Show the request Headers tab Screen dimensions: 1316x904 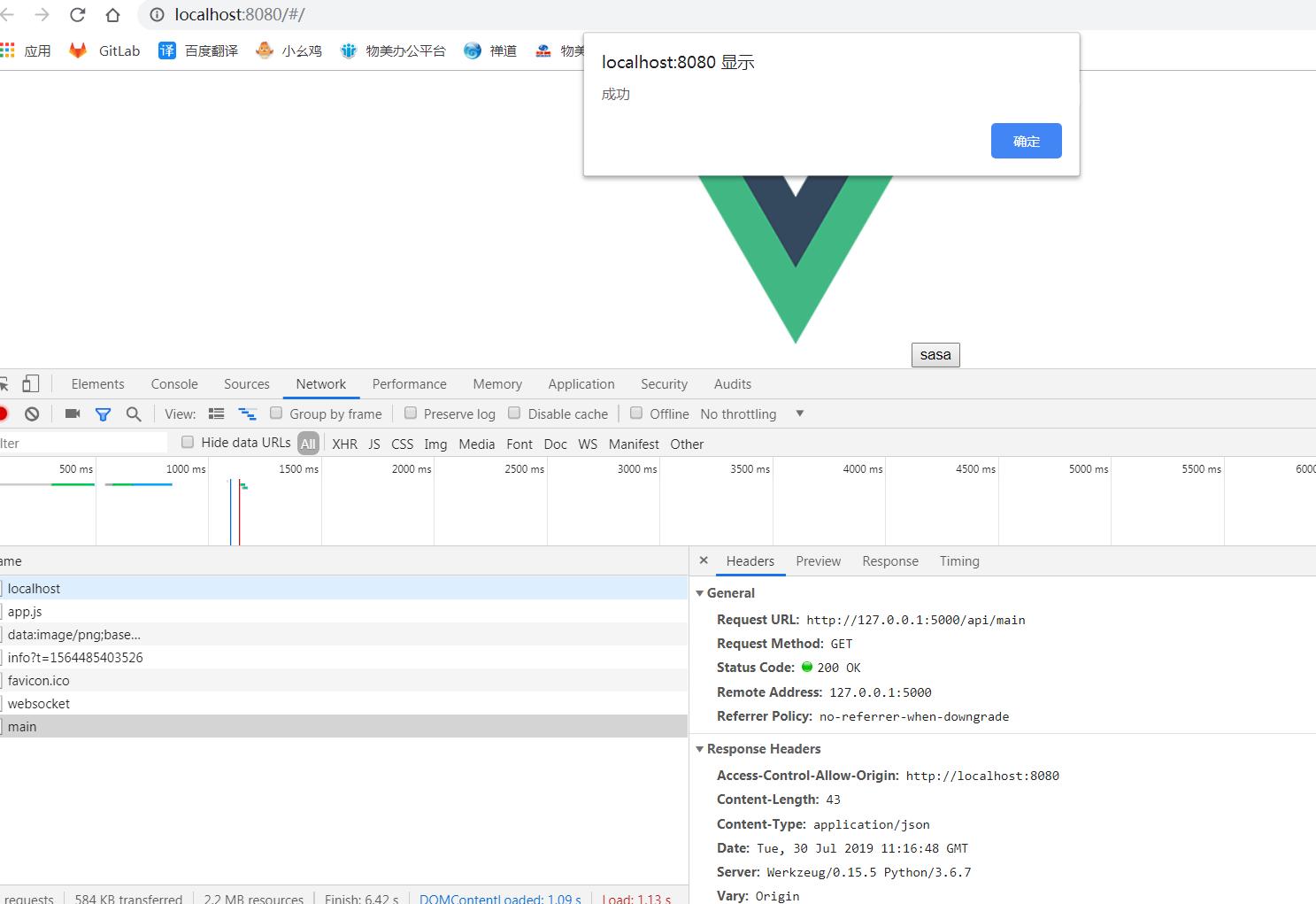coord(750,561)
